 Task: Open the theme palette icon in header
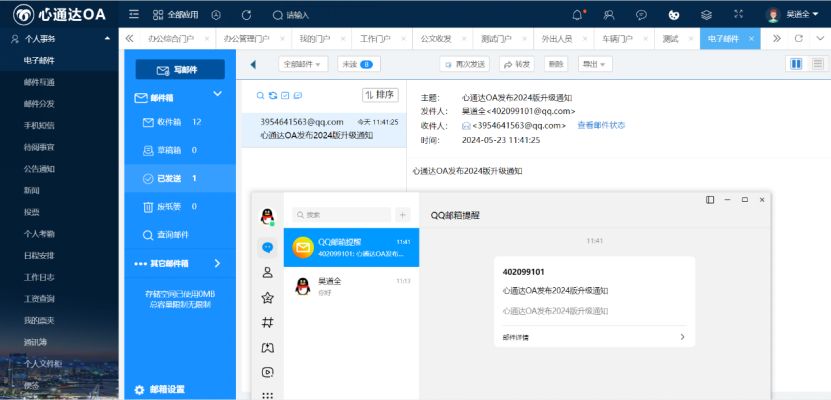[673, 15]
